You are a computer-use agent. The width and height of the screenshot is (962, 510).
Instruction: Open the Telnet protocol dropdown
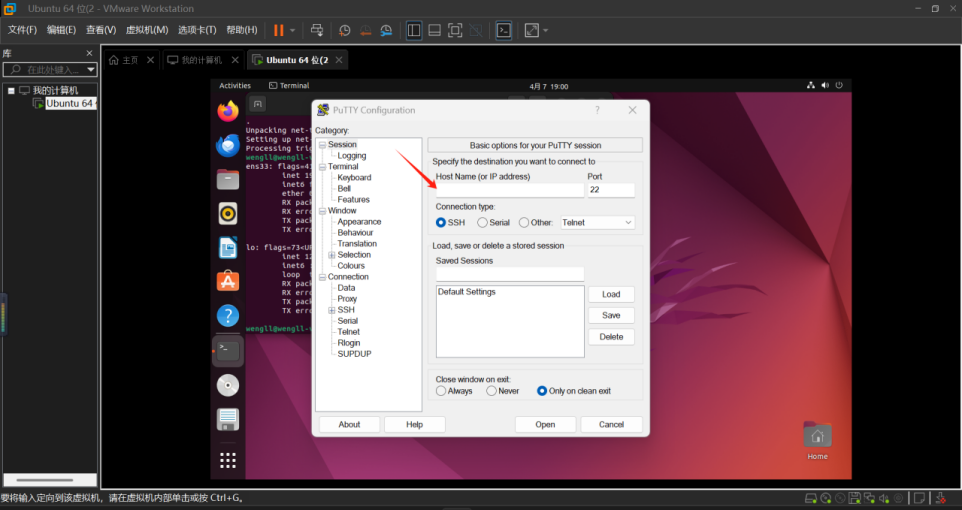tap(597, 223)
